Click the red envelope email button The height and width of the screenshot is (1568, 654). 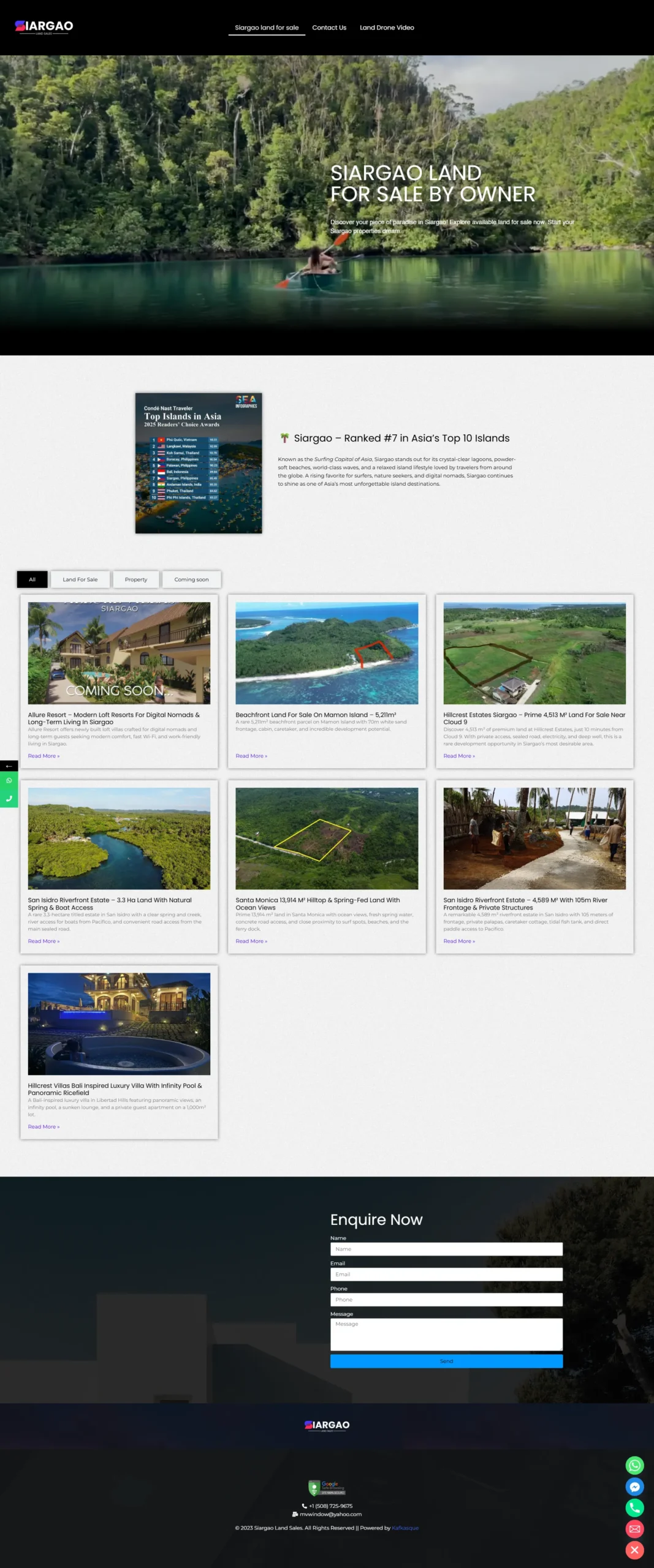click(x=634, y=1529)
